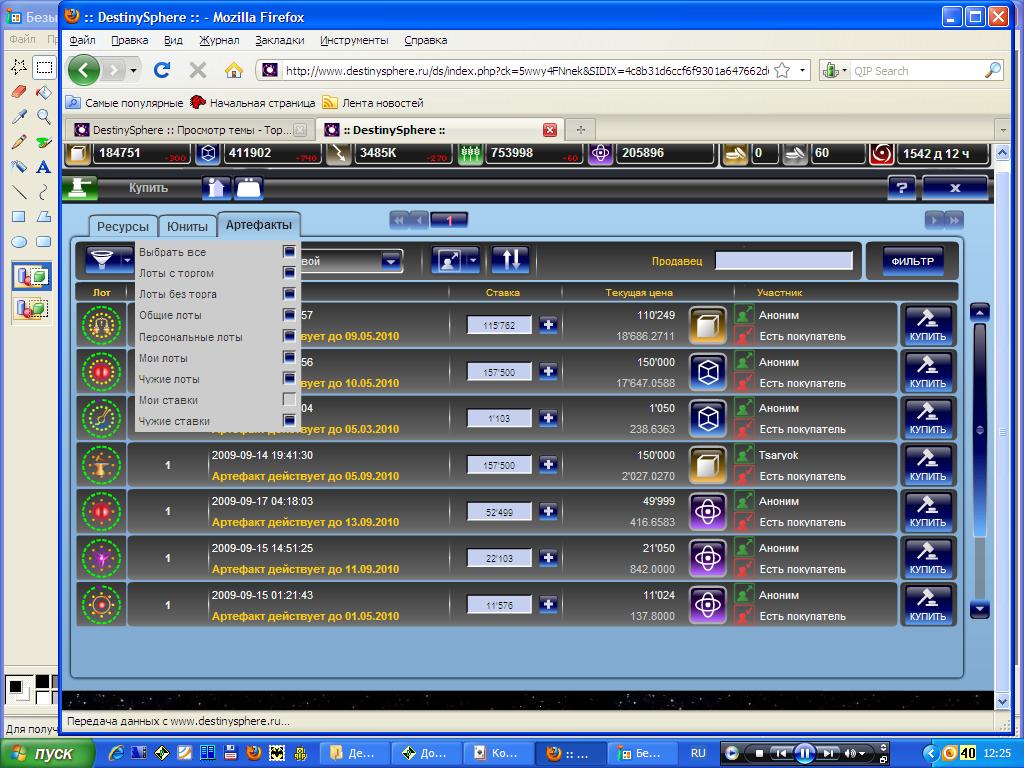Open the sell lot icon next to Купить

click(x=216, y=188)
